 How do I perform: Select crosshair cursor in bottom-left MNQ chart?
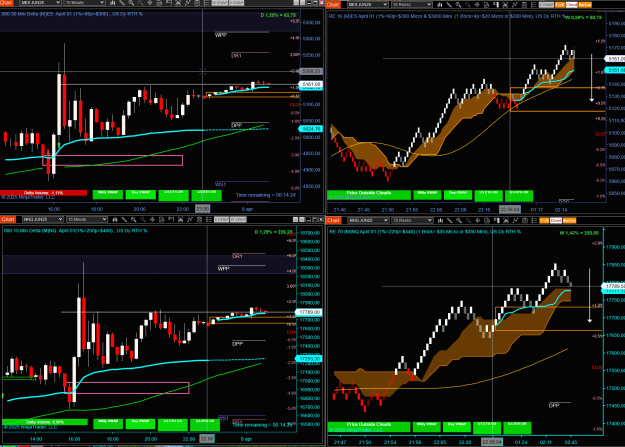coord(152,219)
